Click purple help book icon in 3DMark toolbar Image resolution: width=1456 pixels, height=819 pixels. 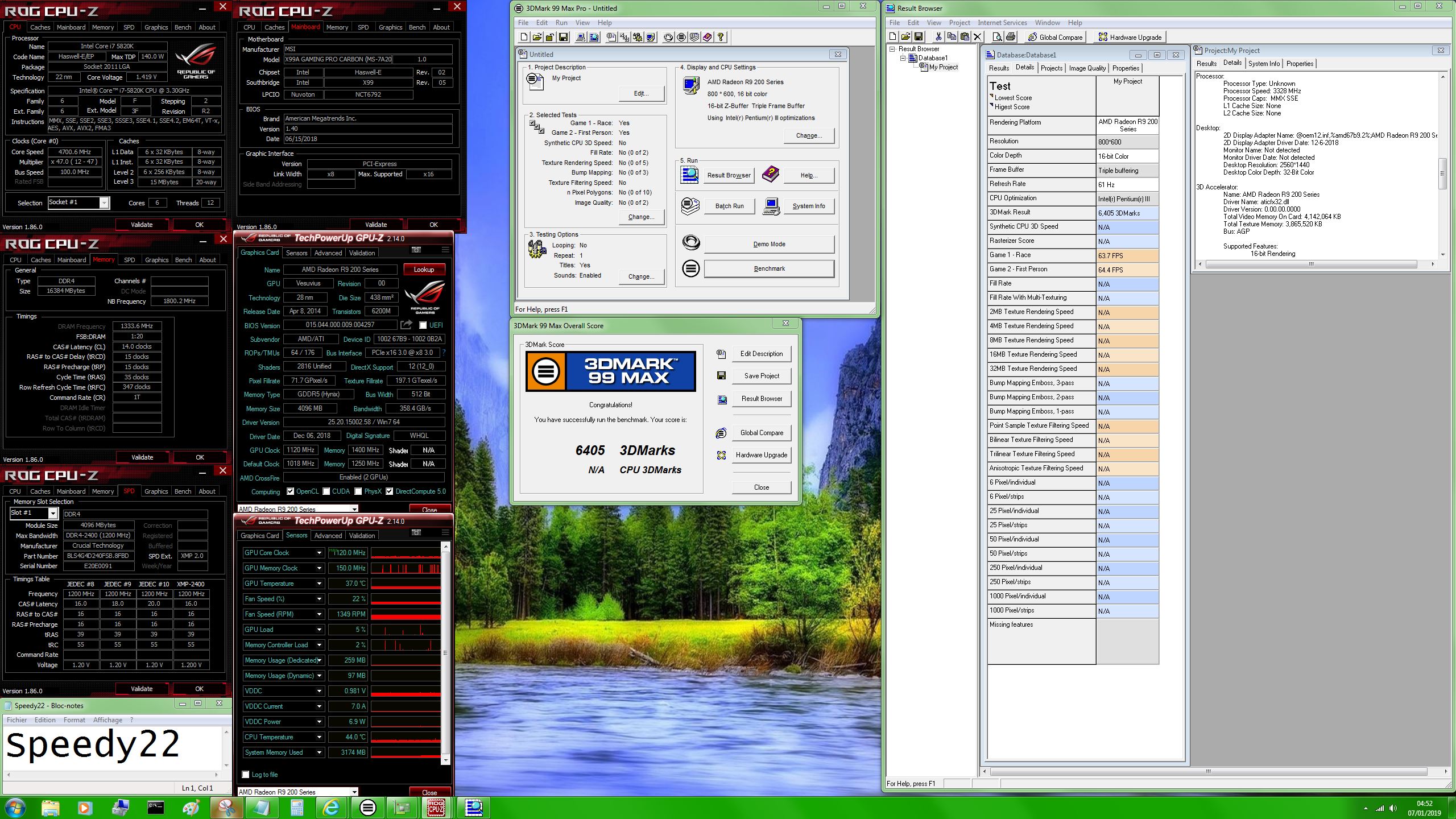pyautogui.click(x=708, y=37)
